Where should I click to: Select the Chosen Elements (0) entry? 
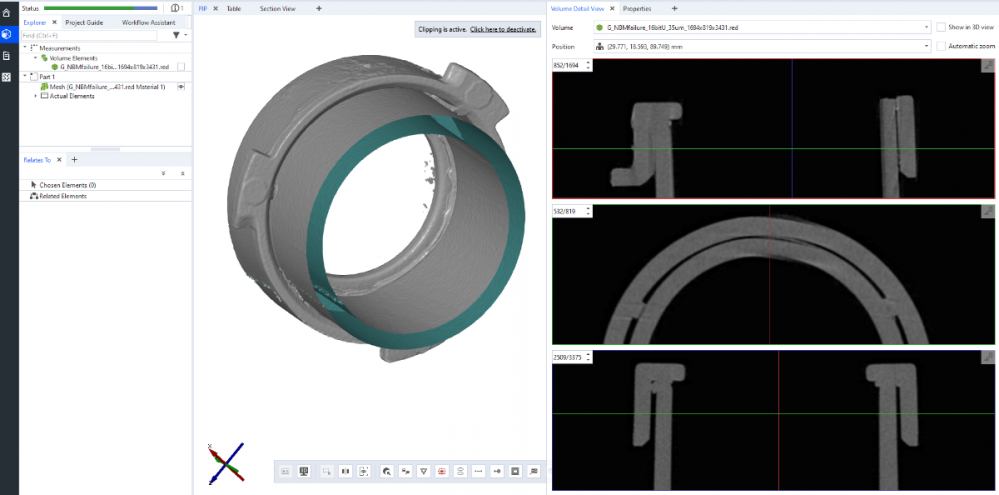point(67,185)
